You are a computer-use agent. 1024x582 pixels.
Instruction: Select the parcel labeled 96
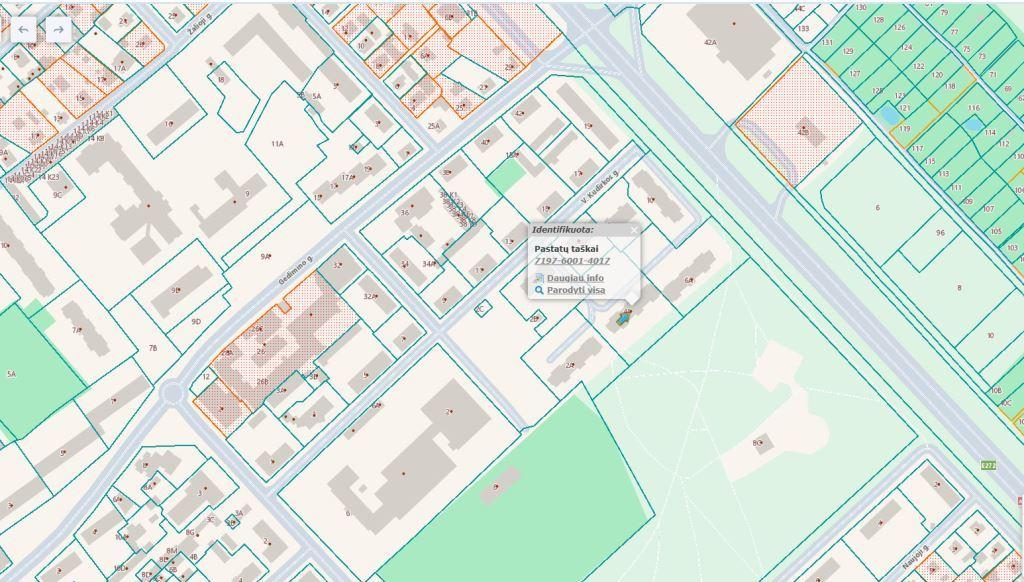(x=940, y=233)
